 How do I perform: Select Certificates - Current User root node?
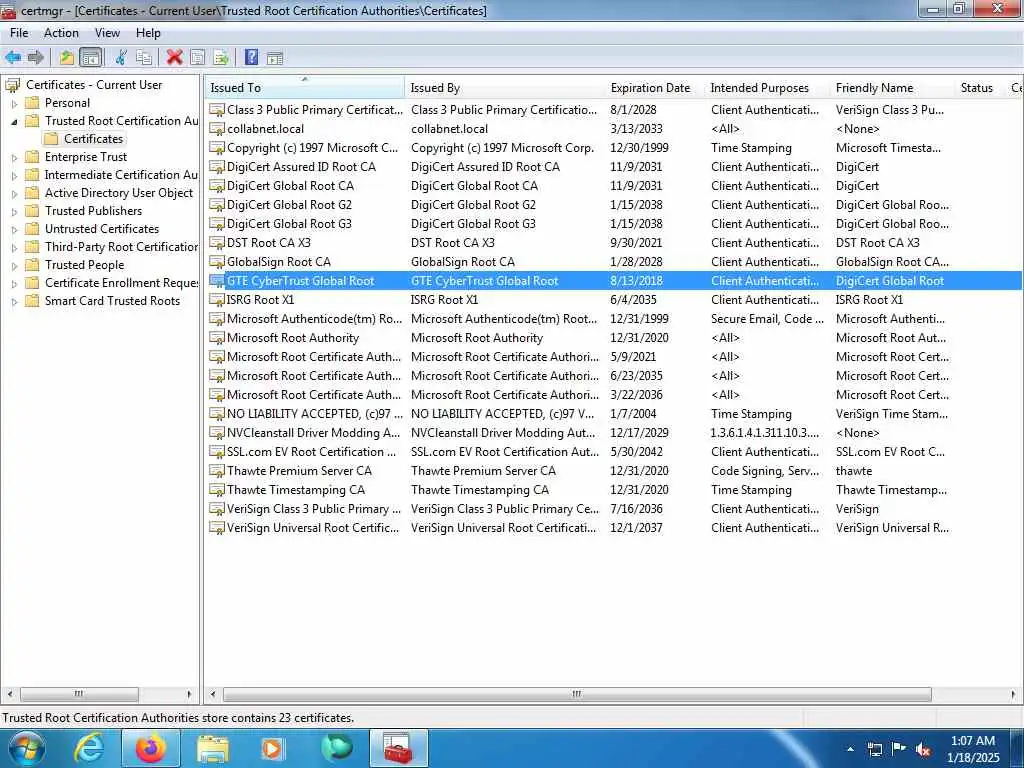click(94, 85)
